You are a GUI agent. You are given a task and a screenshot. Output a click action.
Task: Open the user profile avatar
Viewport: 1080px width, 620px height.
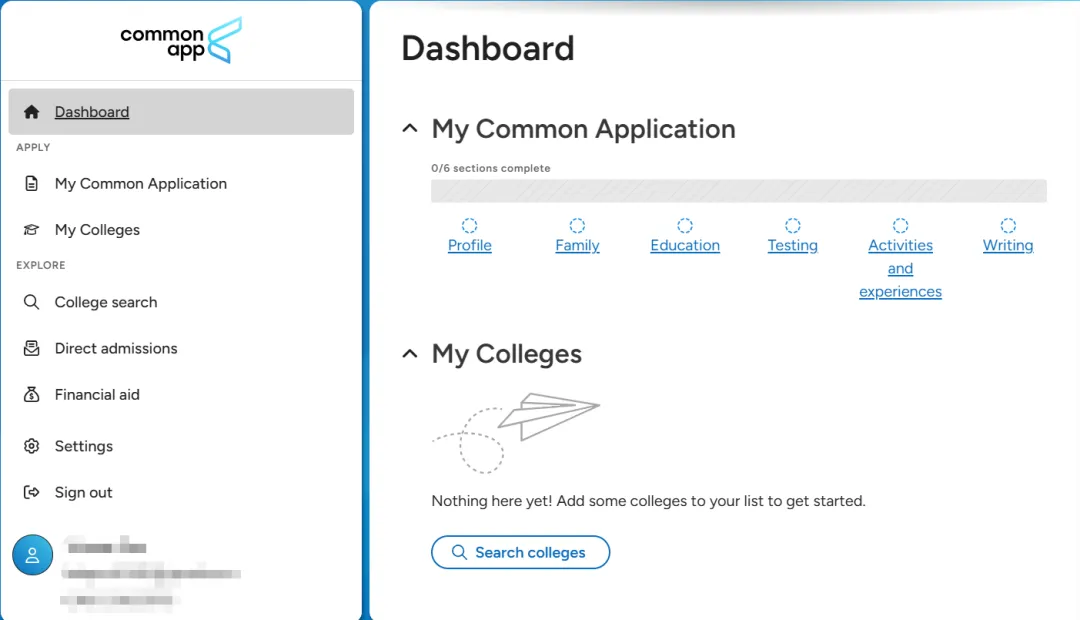click(x=32, y=555)
